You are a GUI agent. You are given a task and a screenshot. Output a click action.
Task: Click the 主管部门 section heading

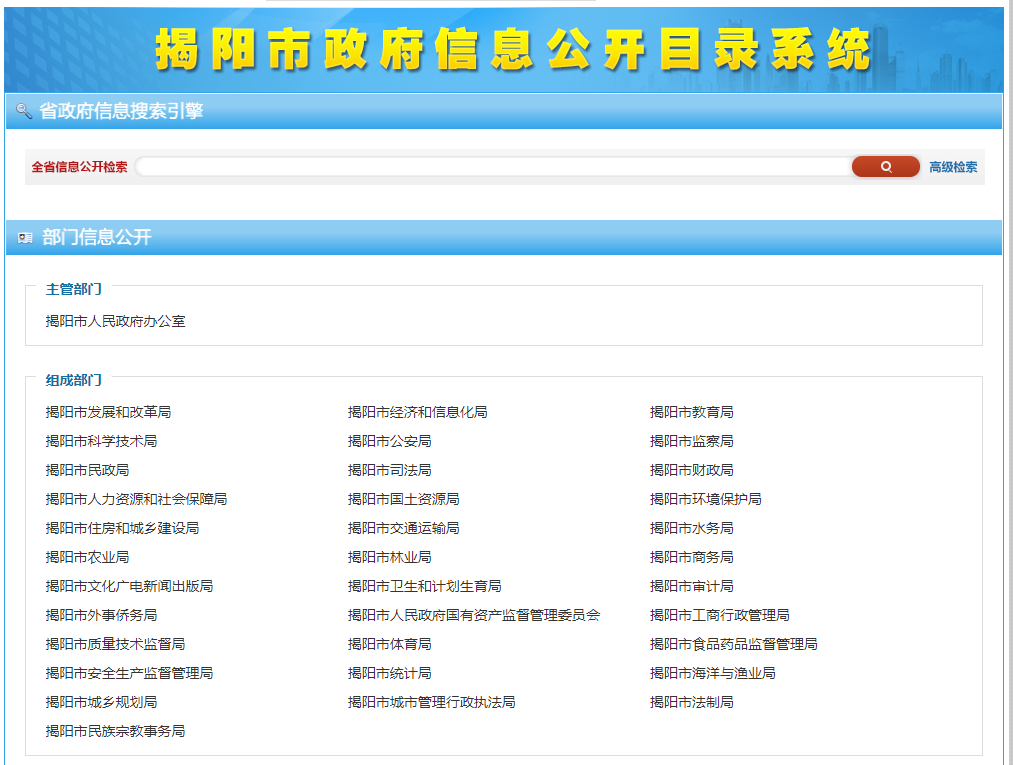pyautogui.click(x=74, y=289)
